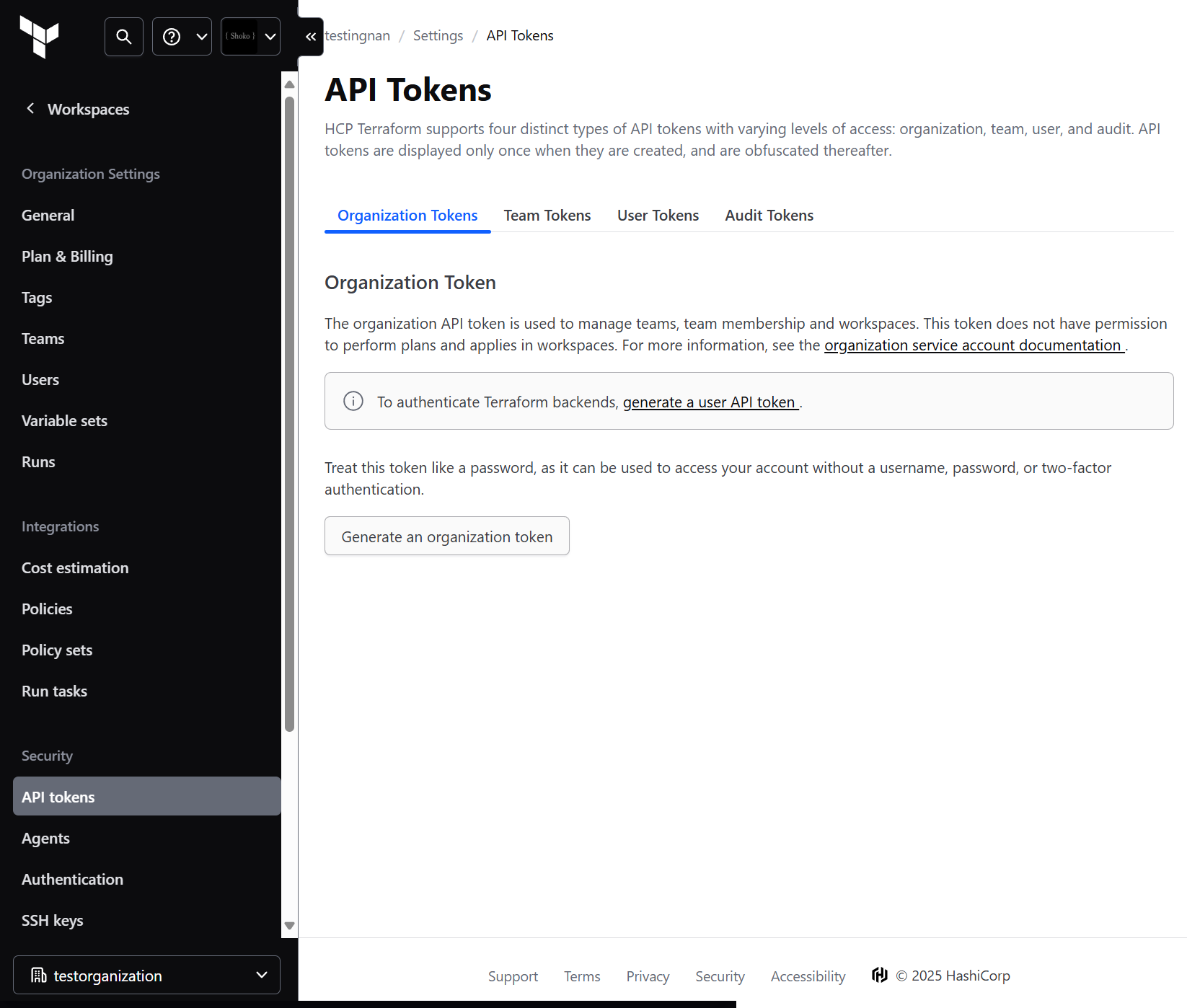1187x1008 pixels.
Task: Switch to Organization Tokens tab
Action: pos(407,215)
